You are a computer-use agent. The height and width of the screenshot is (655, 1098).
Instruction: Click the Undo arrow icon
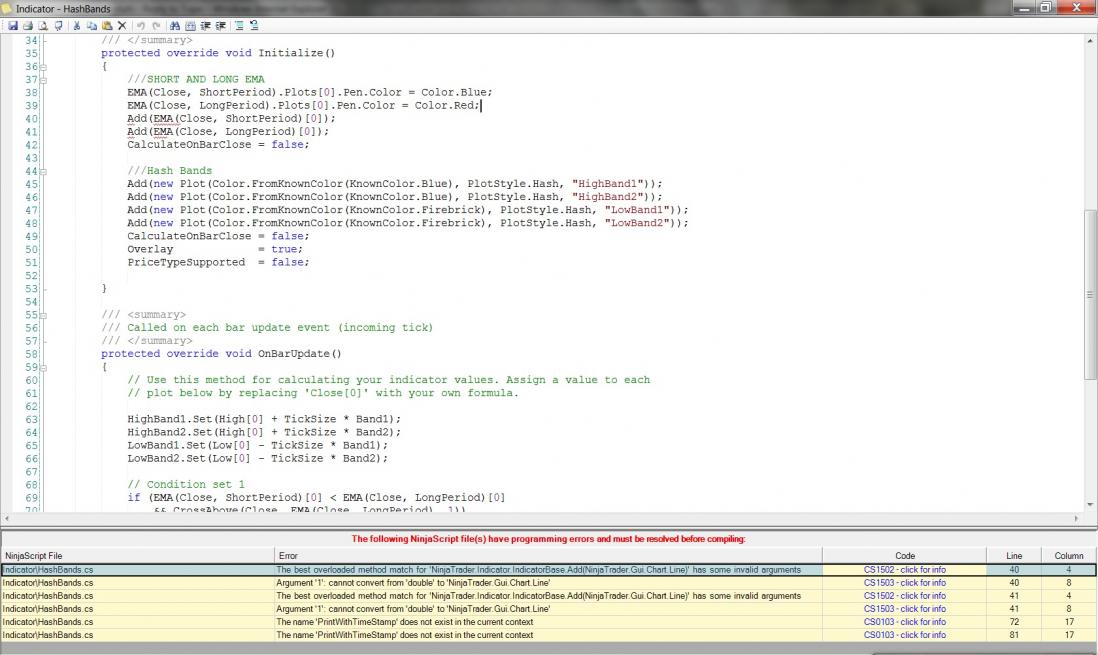(141, 26)
